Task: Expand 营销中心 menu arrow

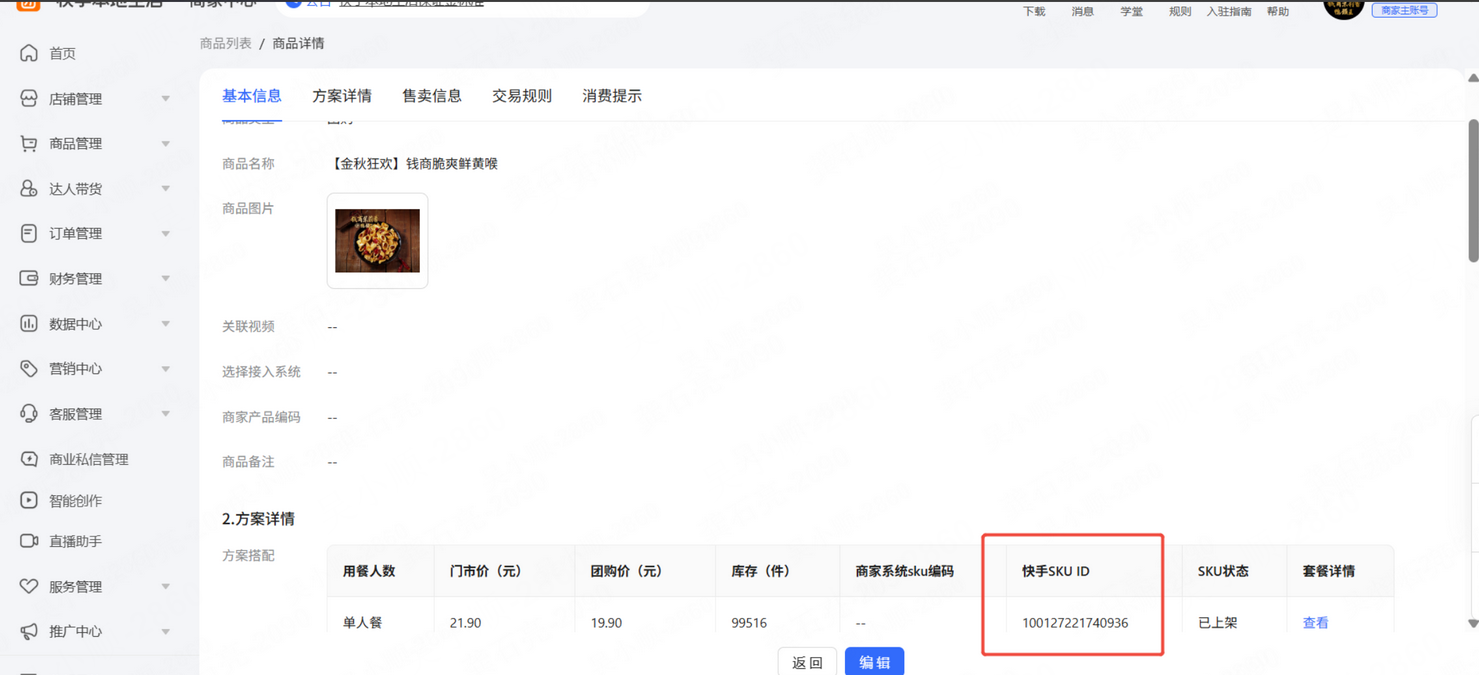Action: [166, 369]
